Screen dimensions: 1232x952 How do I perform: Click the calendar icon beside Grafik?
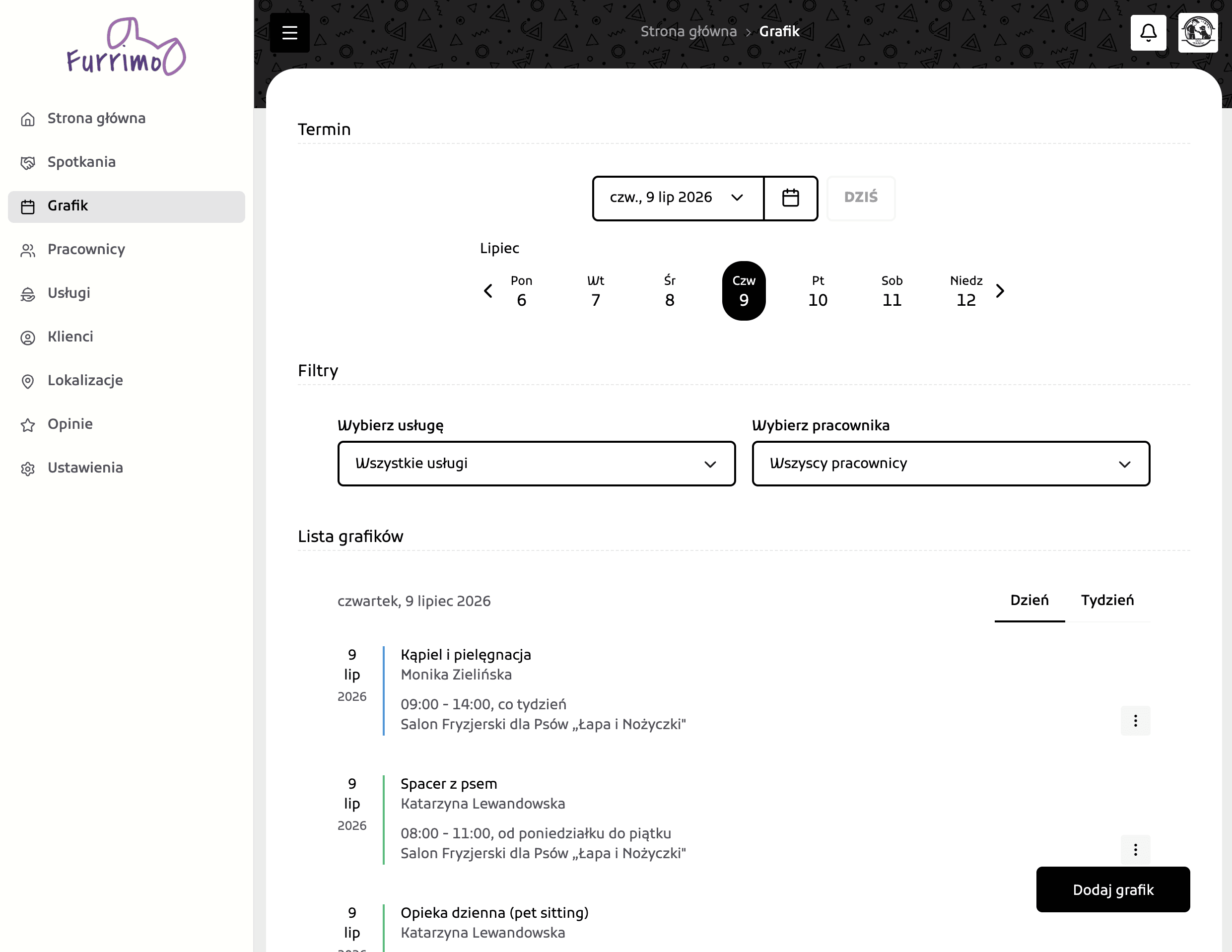coord(28,206)
